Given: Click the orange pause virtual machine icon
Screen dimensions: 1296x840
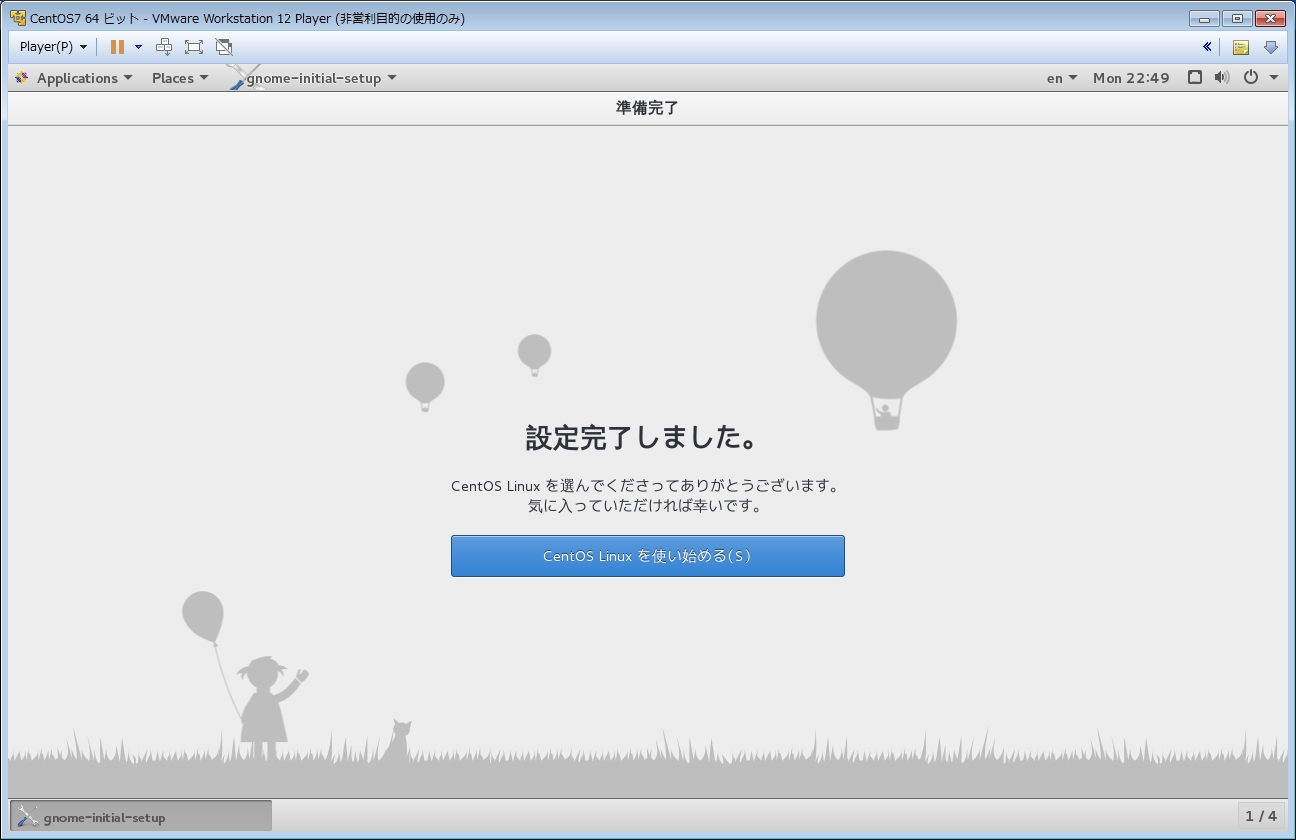Looking at the screenshot, I should (117, 47).
